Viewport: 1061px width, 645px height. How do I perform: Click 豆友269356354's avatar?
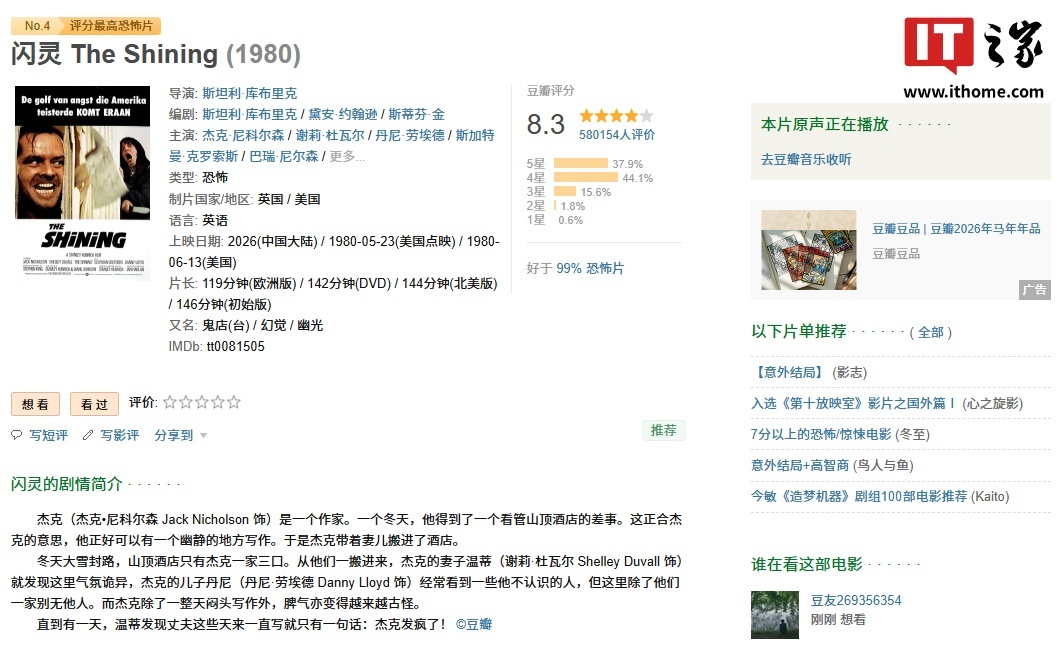click(774, 615)
